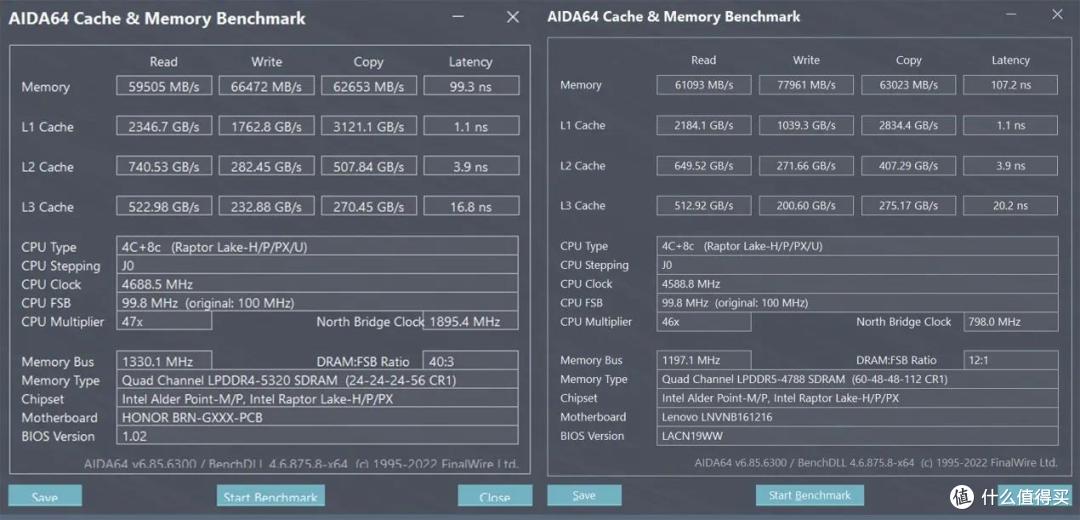This screenshot has height=520, width=1080.
Task: Click Save in the right AIDA64 window
Action: [584, 495]
